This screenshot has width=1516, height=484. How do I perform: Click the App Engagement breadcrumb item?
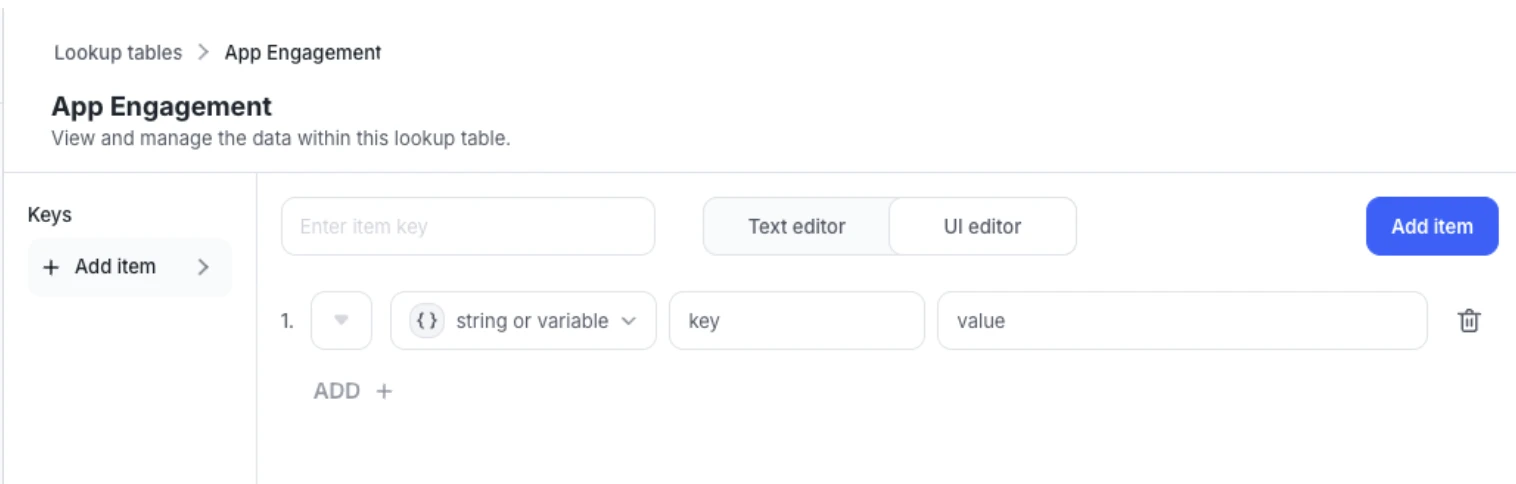pos(302,53)
